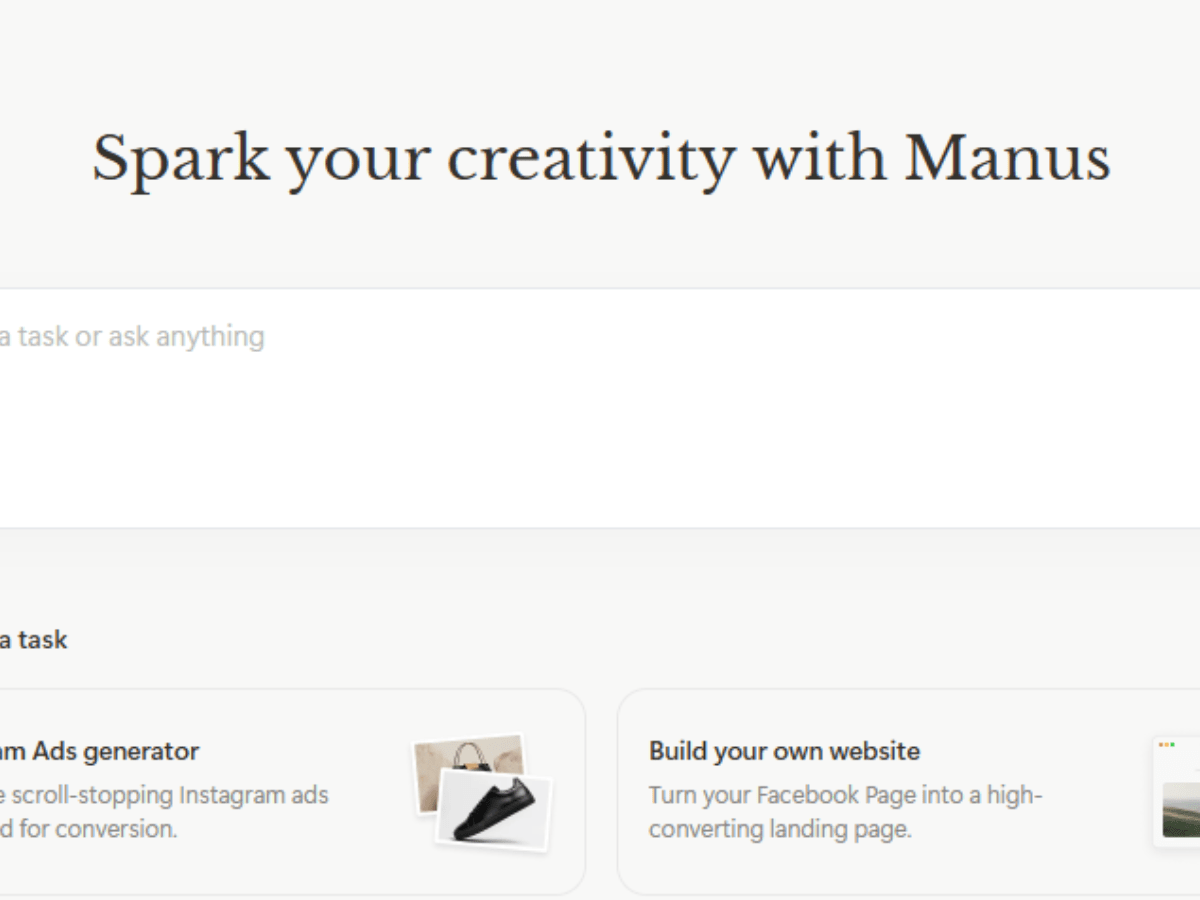Click the green dot in the mockup window

[1172, 745]
